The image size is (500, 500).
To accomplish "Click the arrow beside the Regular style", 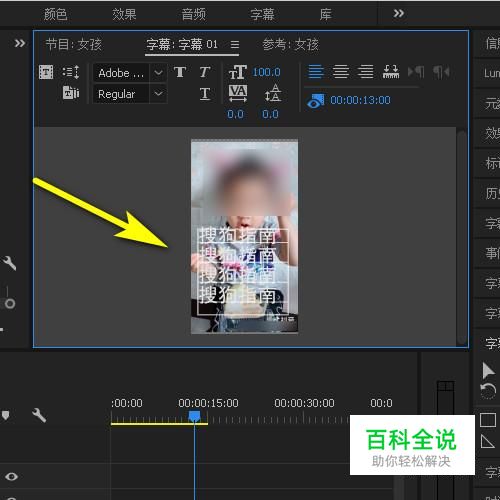I will click(158, 94).
